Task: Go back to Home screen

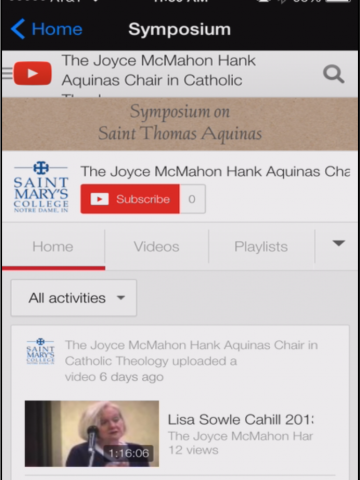Action: [x=47, y=29]
